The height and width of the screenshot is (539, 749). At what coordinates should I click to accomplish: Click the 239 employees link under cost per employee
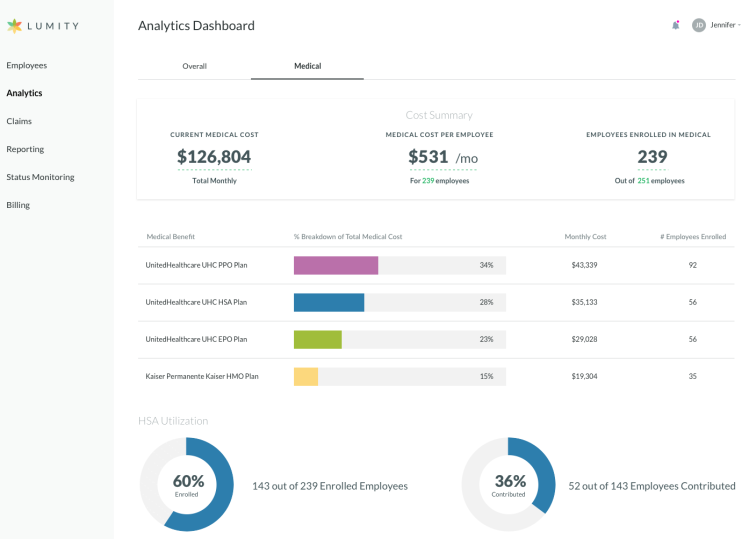[x=428, y=181]
